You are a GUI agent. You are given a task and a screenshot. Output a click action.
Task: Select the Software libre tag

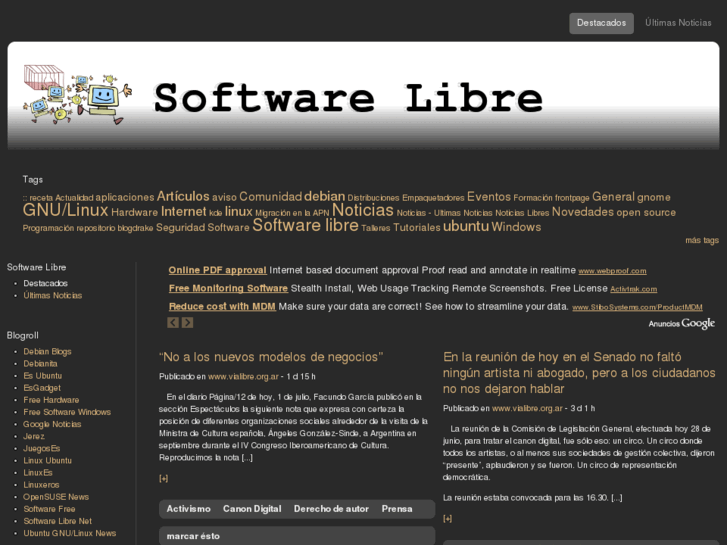click(x=305, y=225)
